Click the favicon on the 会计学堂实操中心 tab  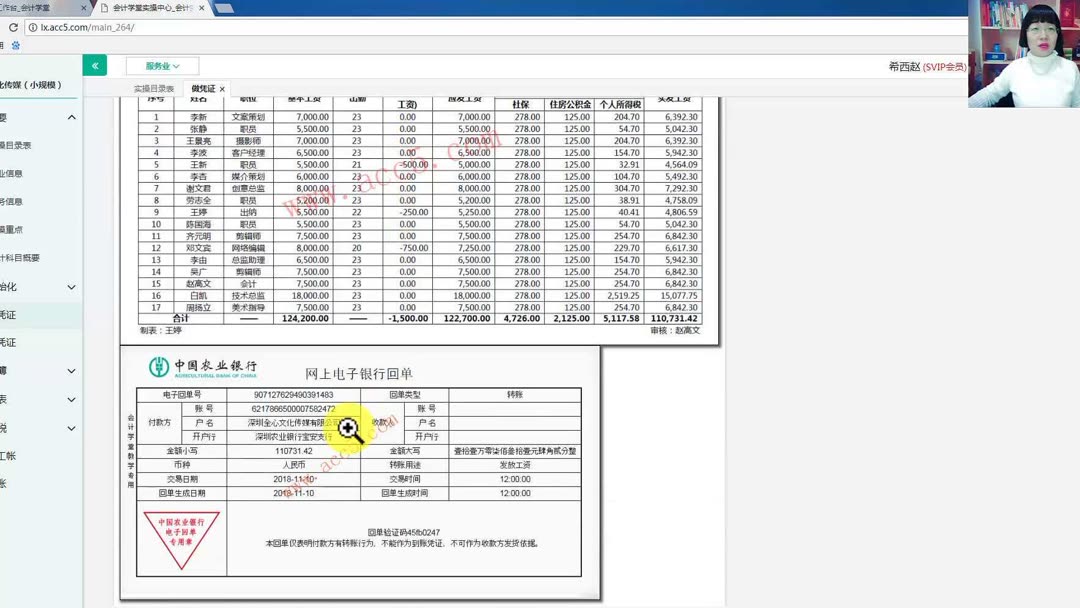click(x=104, y=7)
